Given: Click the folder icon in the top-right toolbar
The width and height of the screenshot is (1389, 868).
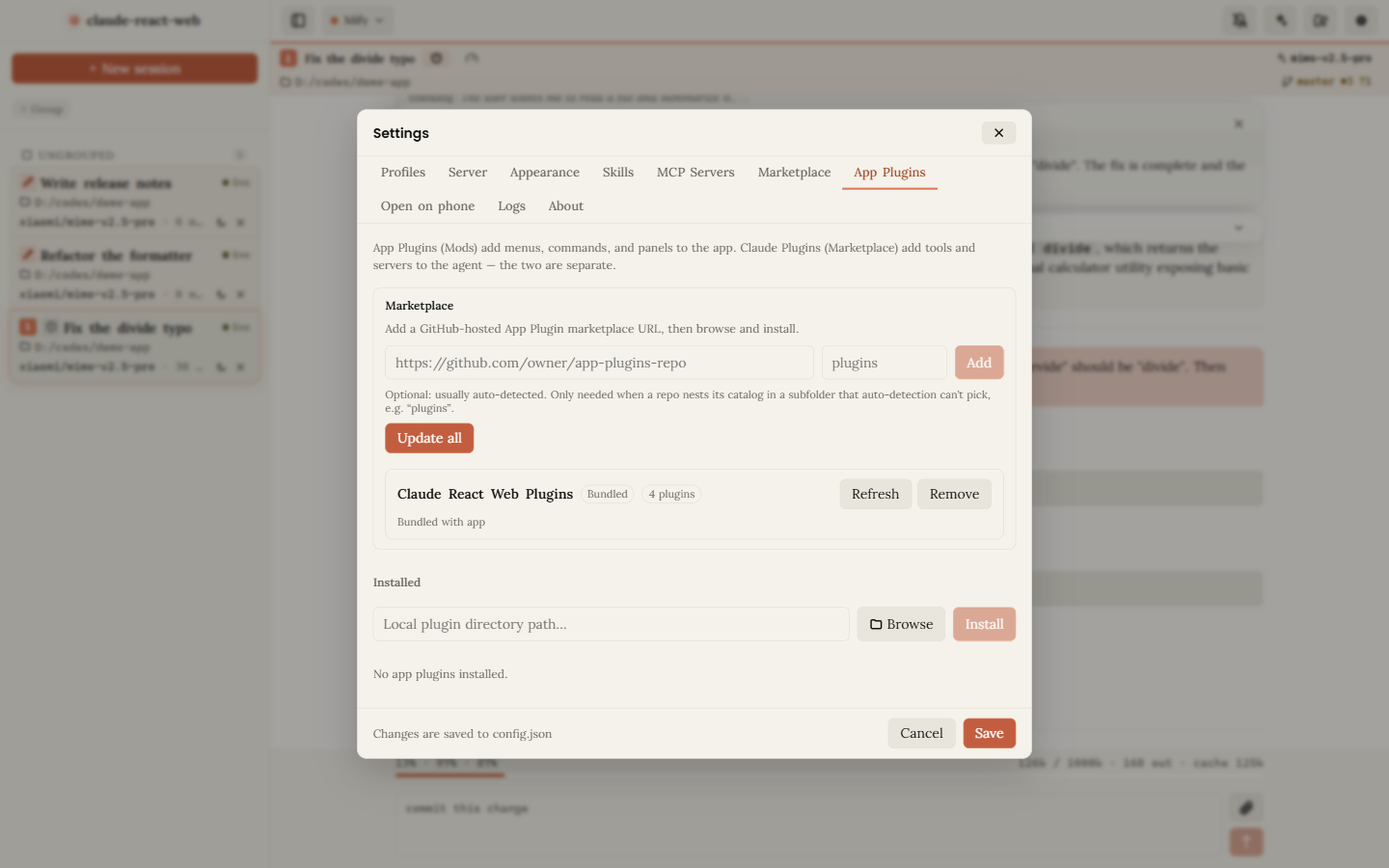Looking at the screenshot, I should 1321,20.
